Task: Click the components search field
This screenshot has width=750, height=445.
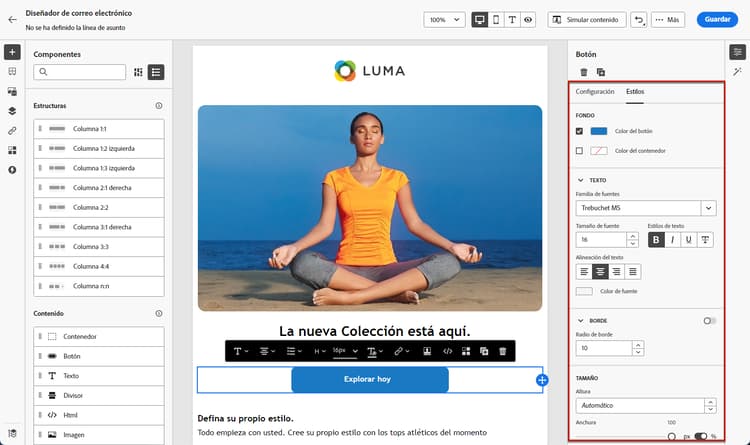Action: click(x=80, y=72)
